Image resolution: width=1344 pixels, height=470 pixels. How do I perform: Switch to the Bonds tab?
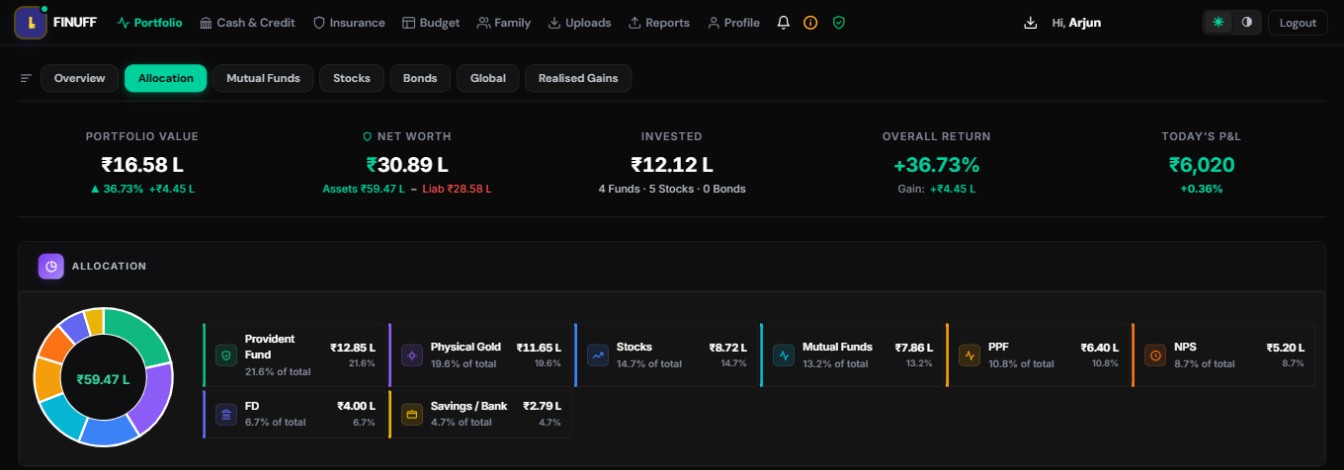point(420,78)
